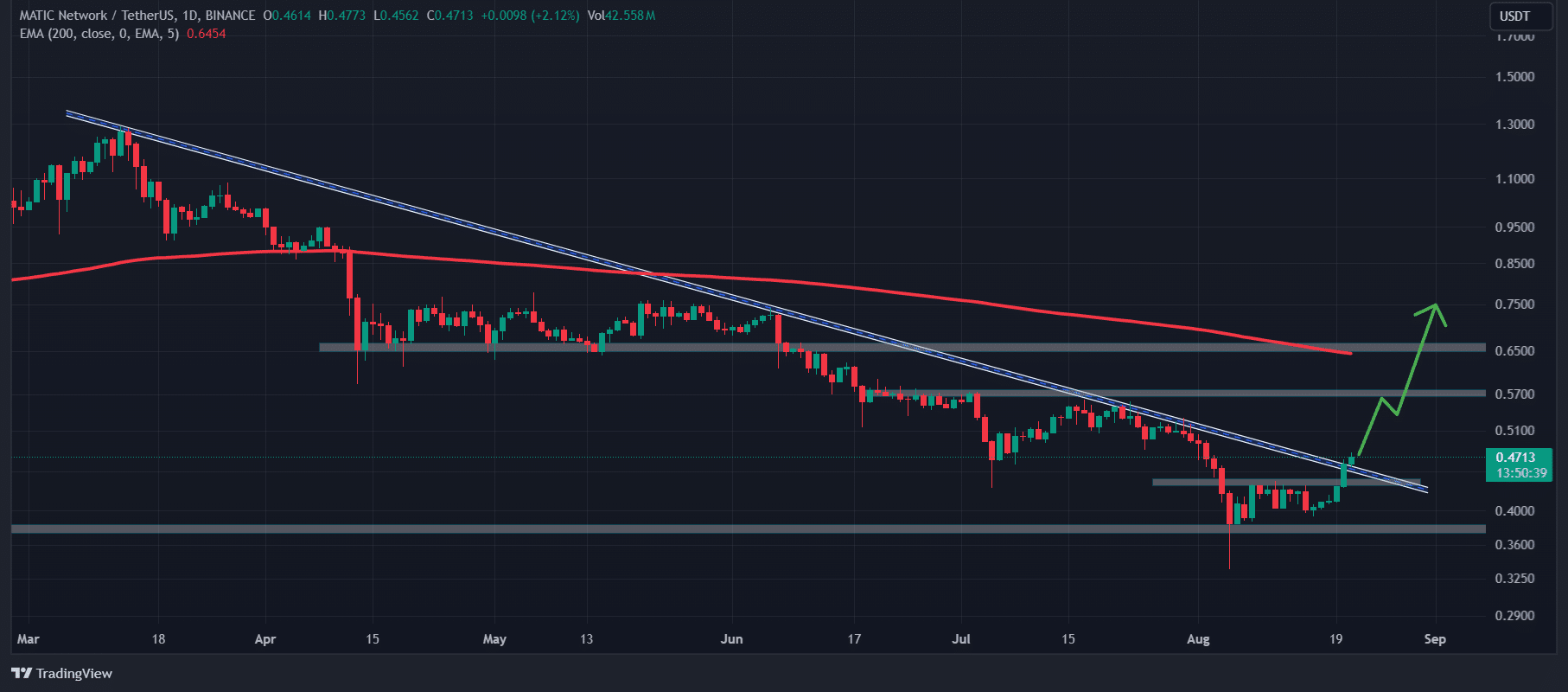Select the current price label 0.4713
Viewport: 1568px width, 692px height.
1516,458
